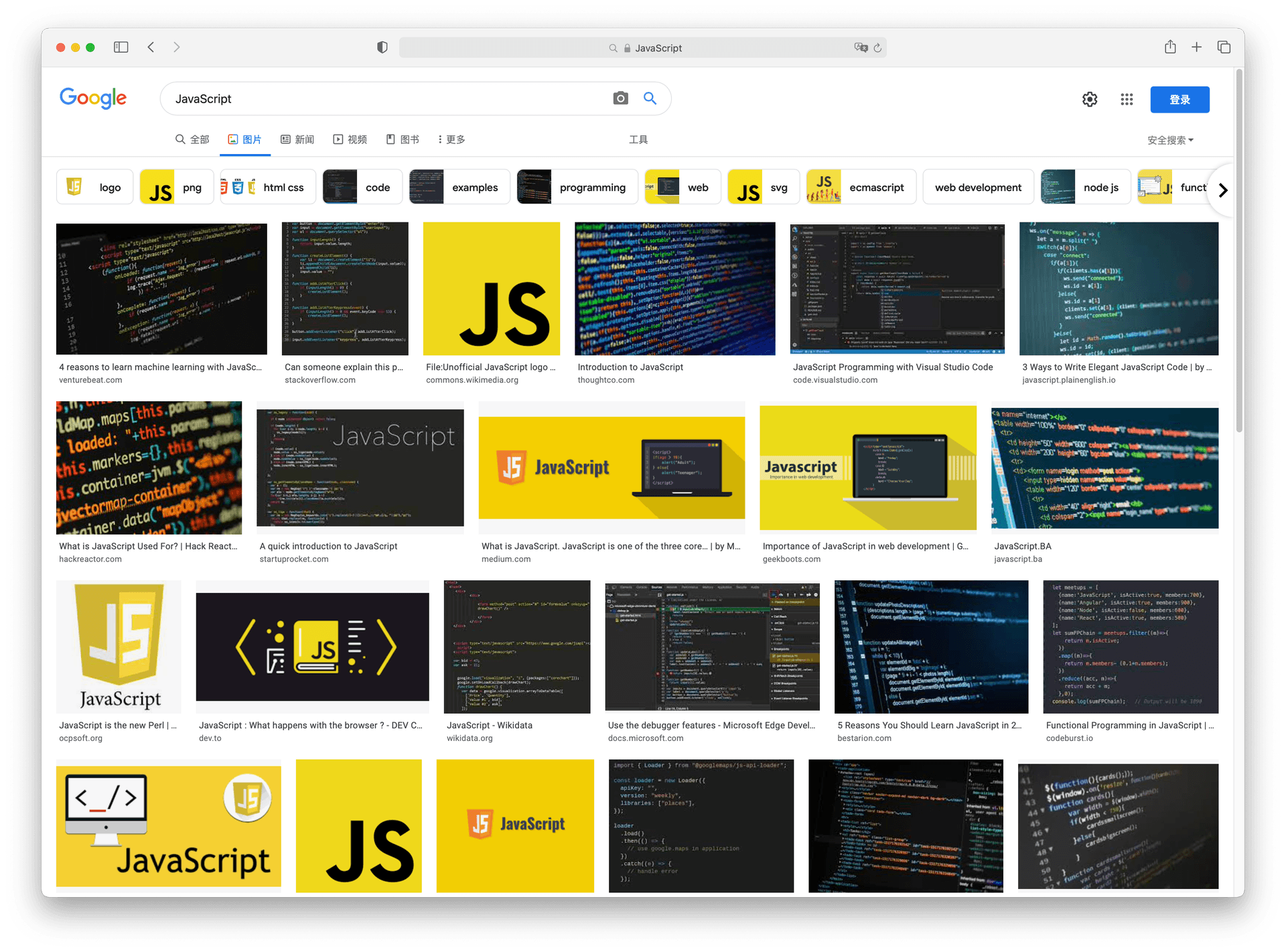Open the codeburst Functional Programming thumbnail

(1131, 647)
